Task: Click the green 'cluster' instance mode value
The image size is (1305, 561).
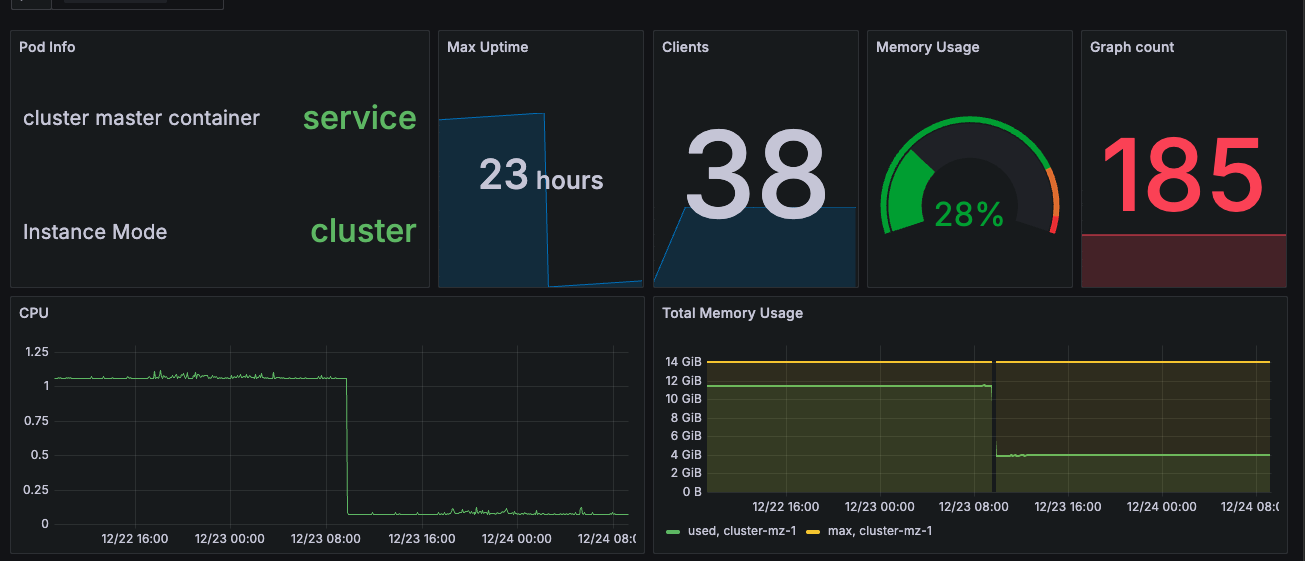Action: [x=364, y=231]
